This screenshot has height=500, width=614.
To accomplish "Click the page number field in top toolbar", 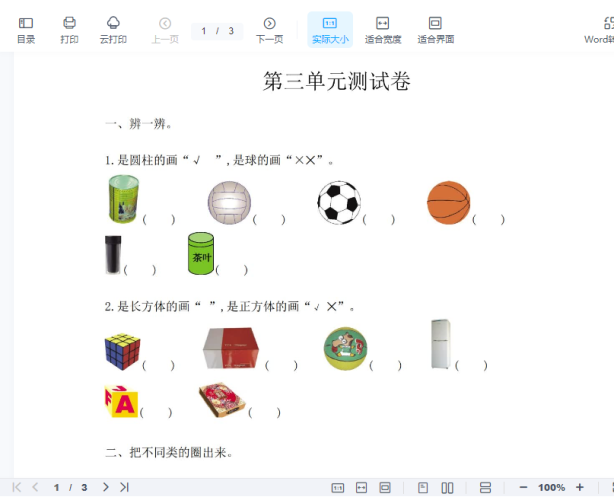I will [x=217, y=31].
